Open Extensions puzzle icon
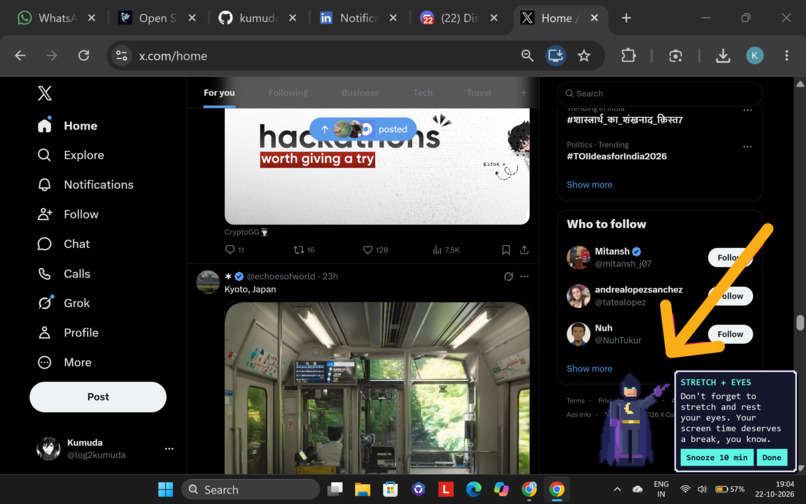 (x=628, y=56)
